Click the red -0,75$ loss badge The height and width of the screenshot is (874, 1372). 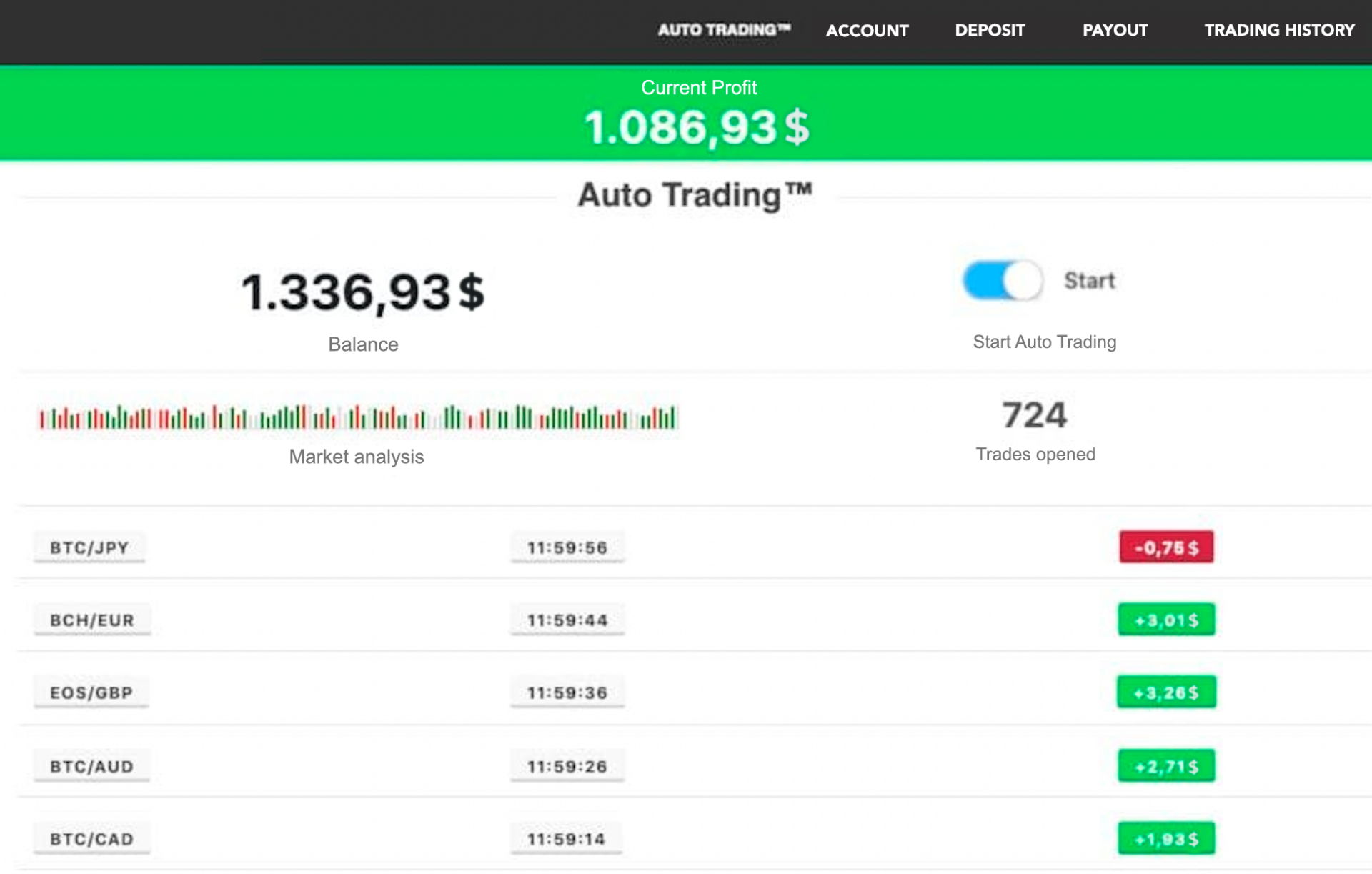[x=1166, y=547]
